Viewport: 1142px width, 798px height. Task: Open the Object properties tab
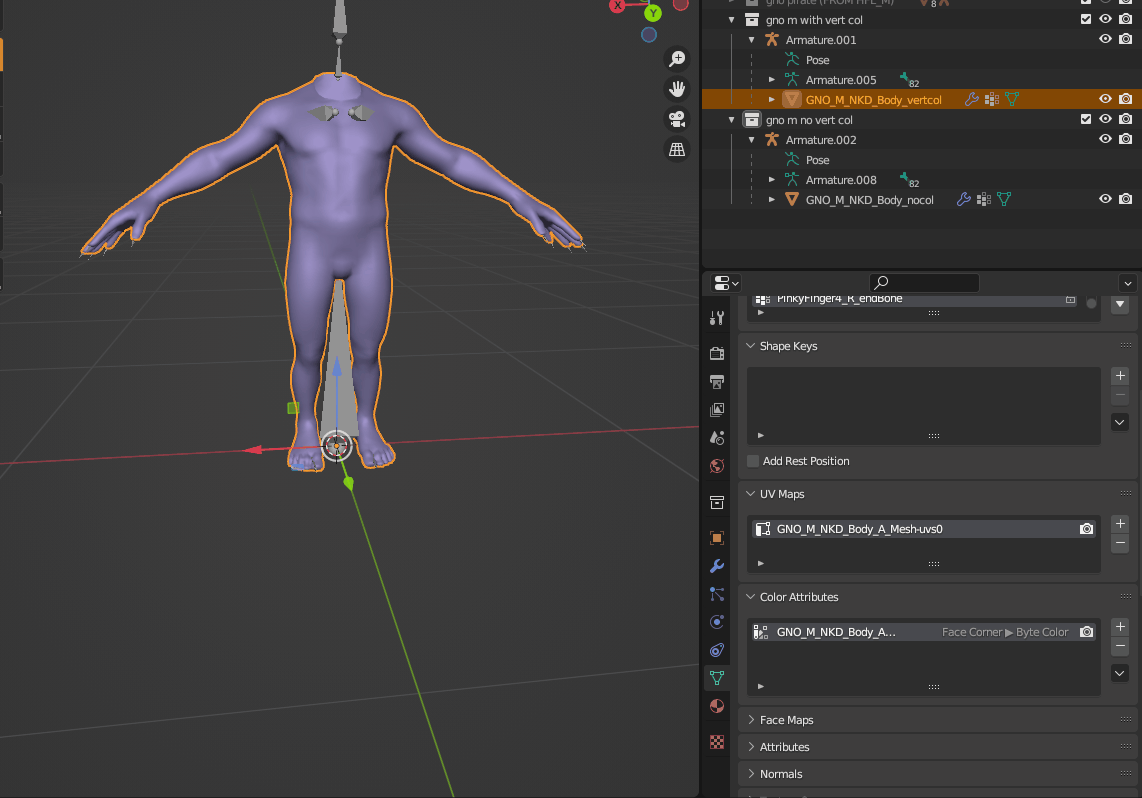click(717, 538)
